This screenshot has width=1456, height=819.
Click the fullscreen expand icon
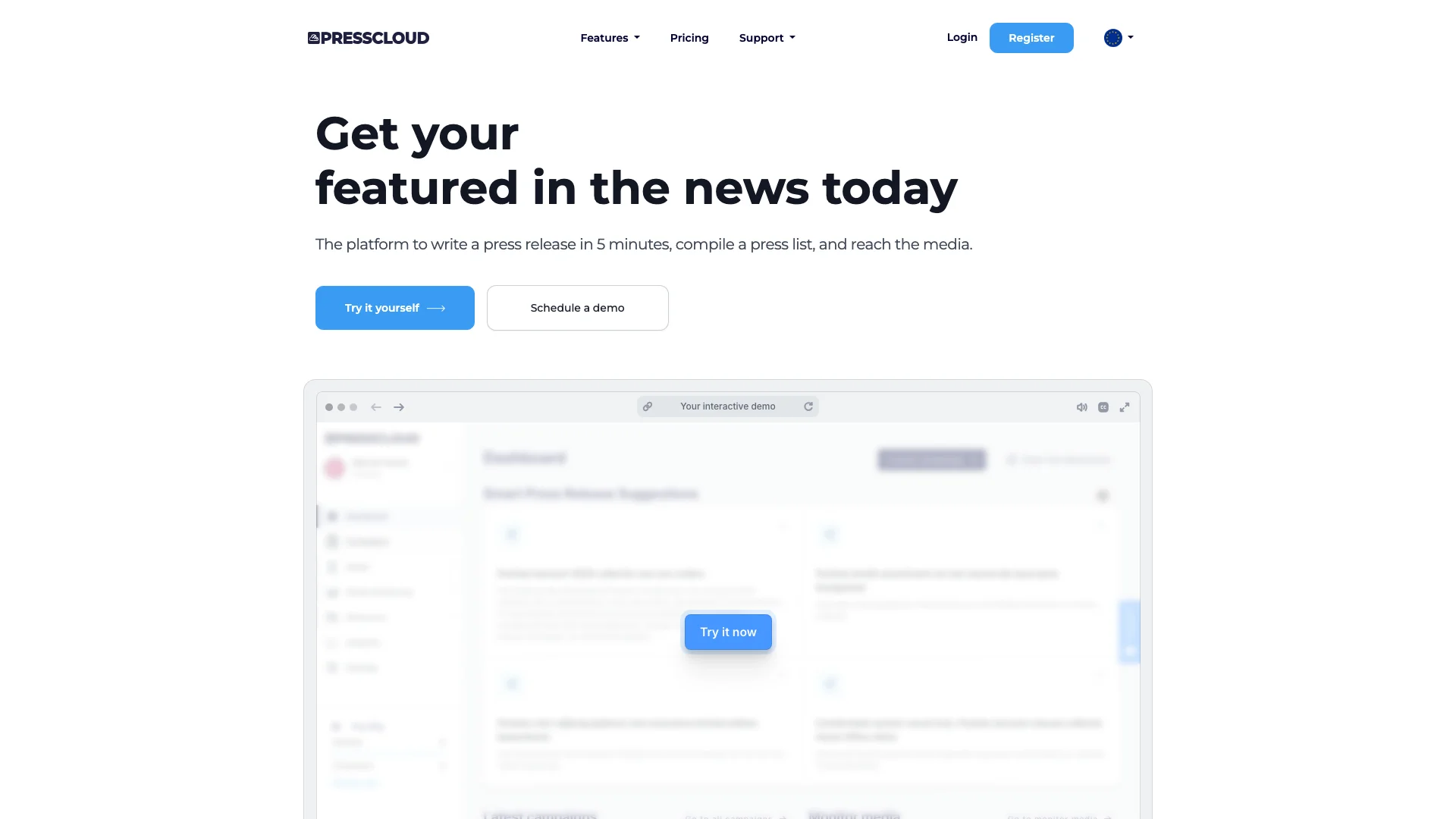[1125, 407]
